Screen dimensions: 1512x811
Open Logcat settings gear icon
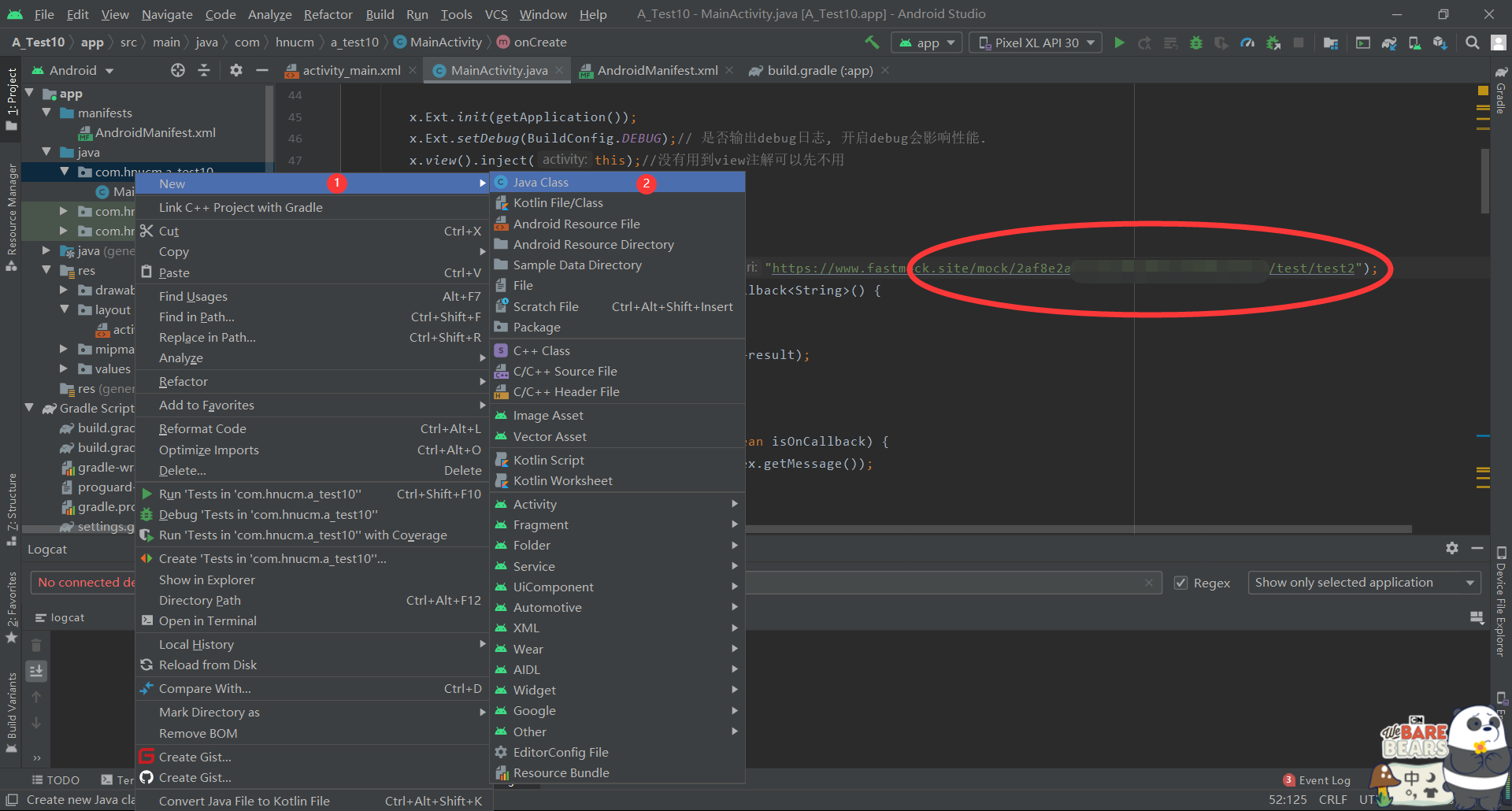[x=1452, y=548]
